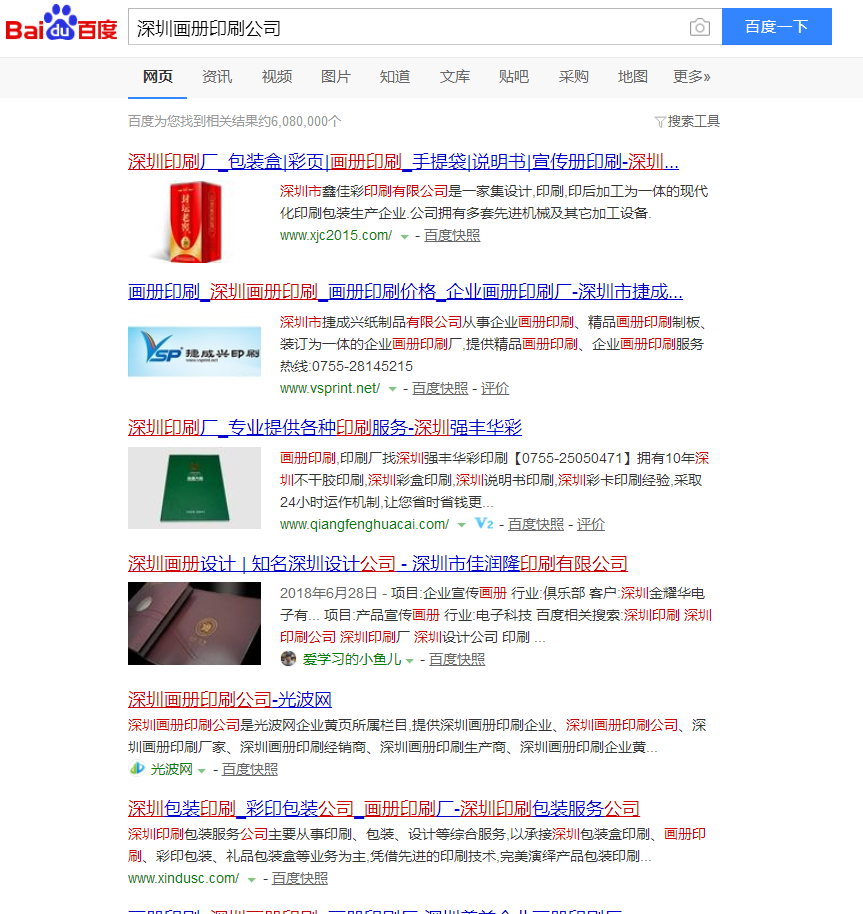
Task: Open the maroon album cover thumbnail
Action: coord(195,624)
